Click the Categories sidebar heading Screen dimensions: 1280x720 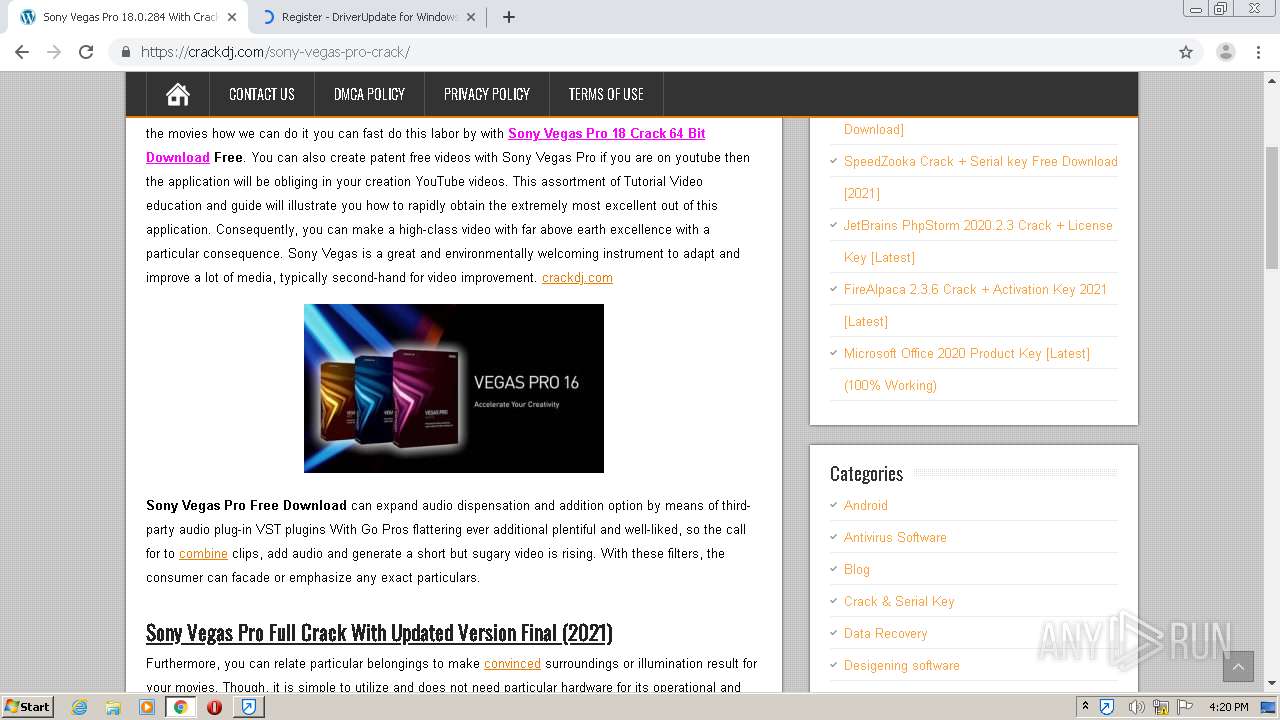pyautogui.click(x=866, y=473)
